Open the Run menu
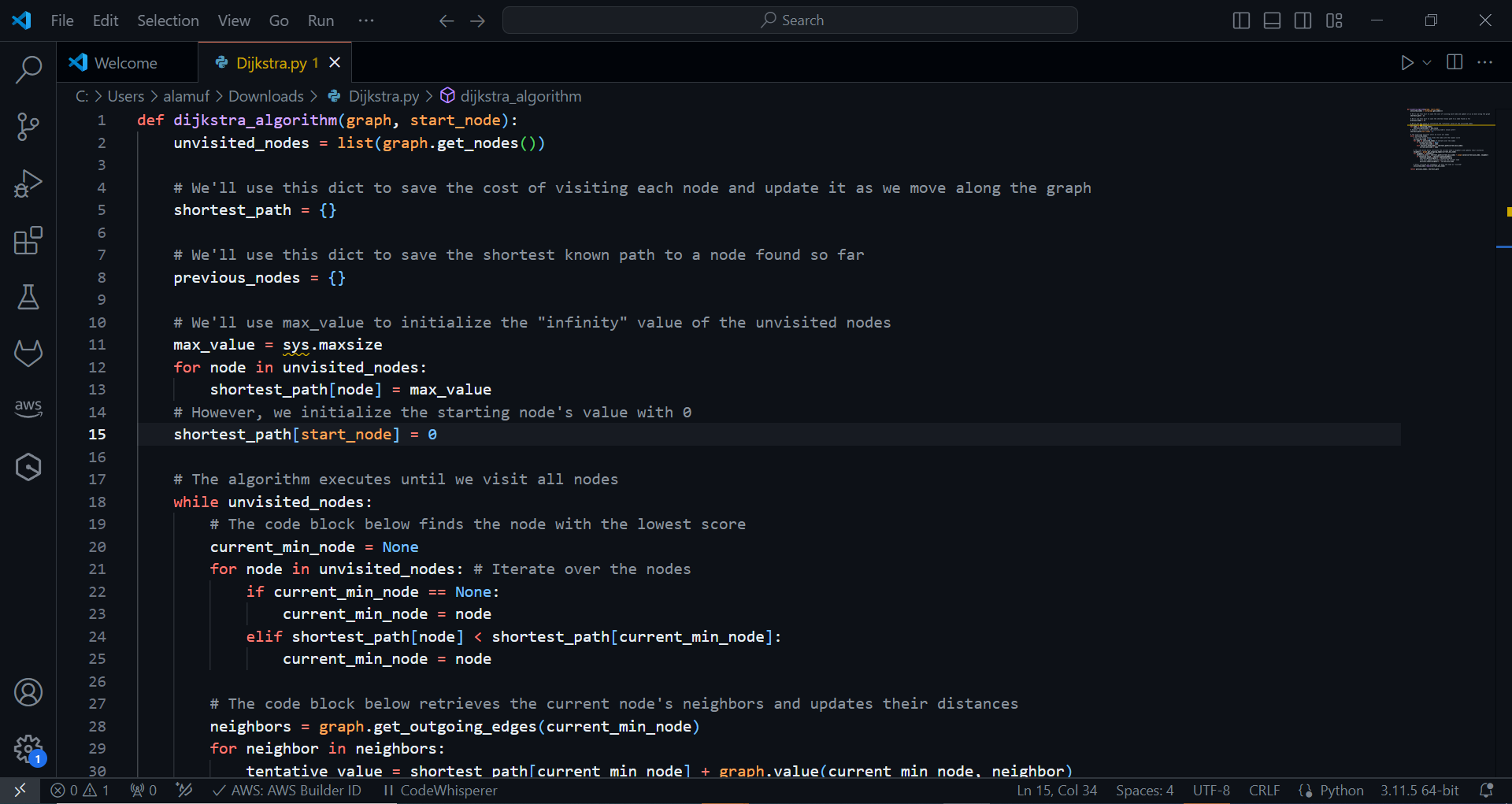The image size is (1512, 804). pyautogui.click(x=320, y=20)
